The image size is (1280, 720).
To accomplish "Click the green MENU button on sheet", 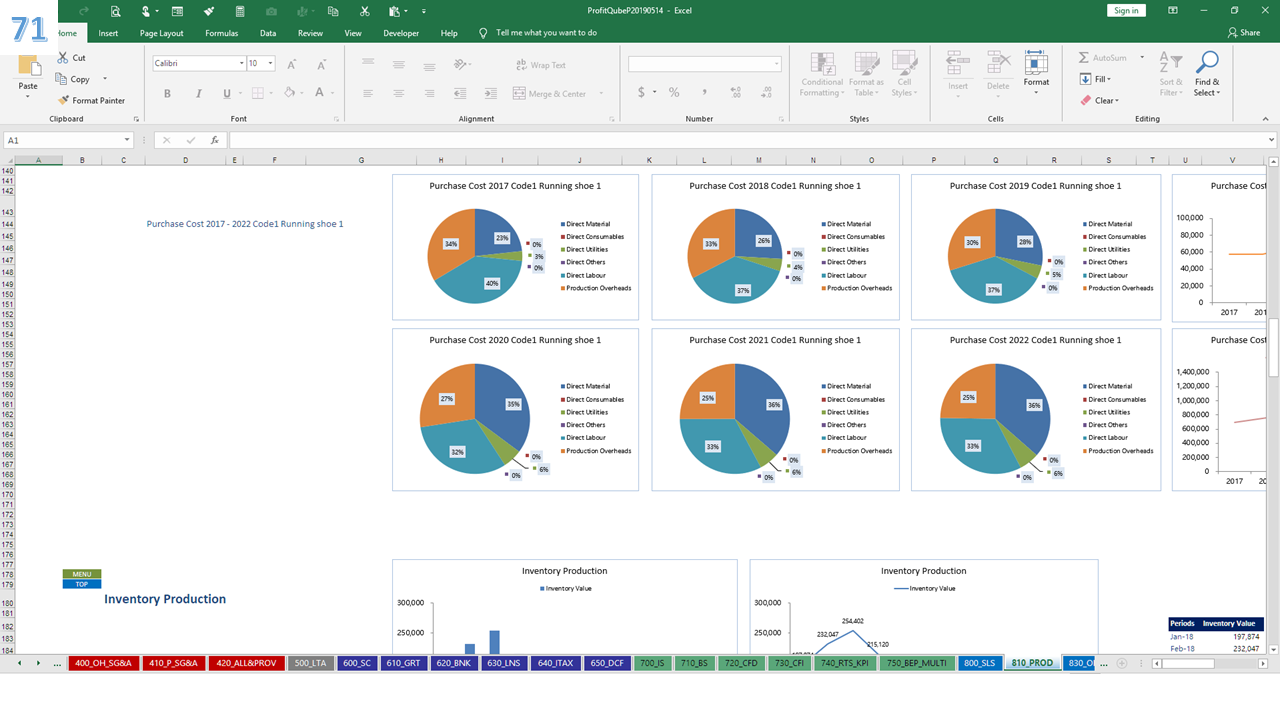I will click(82, 574).
